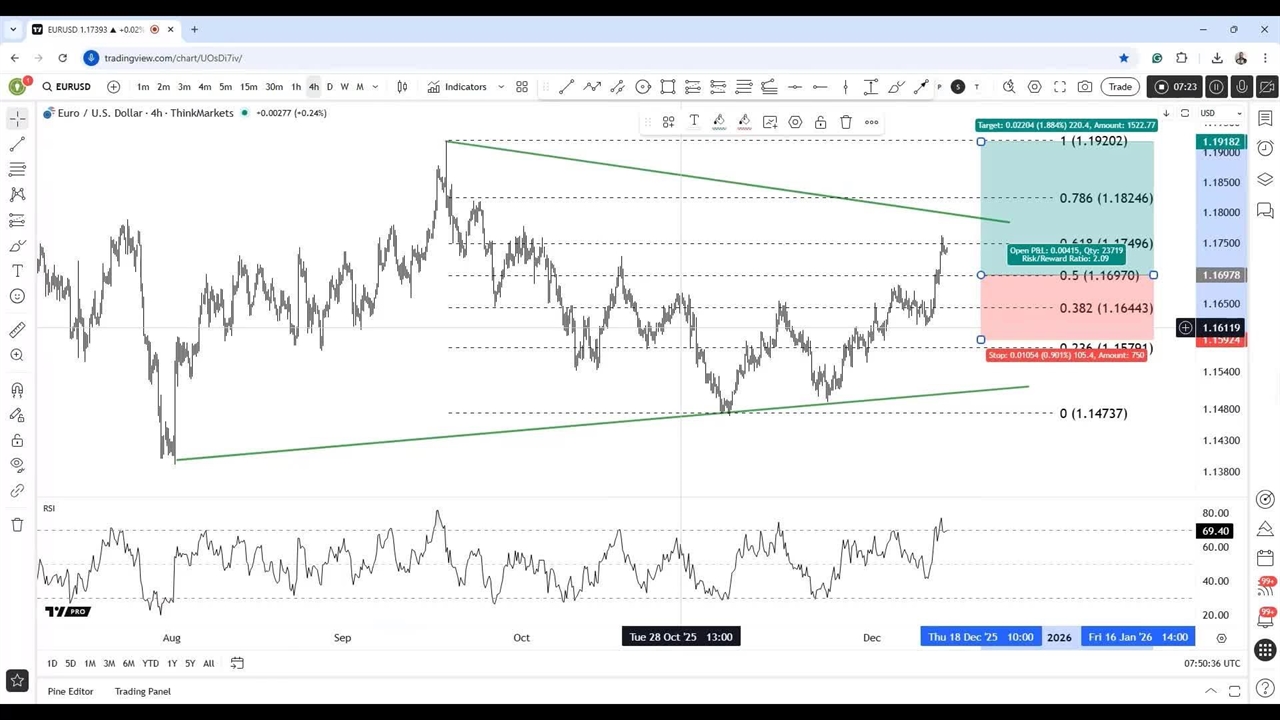Delete the selected drawing with trash icon
The image size is (1280, 720).
click(846, 122)
